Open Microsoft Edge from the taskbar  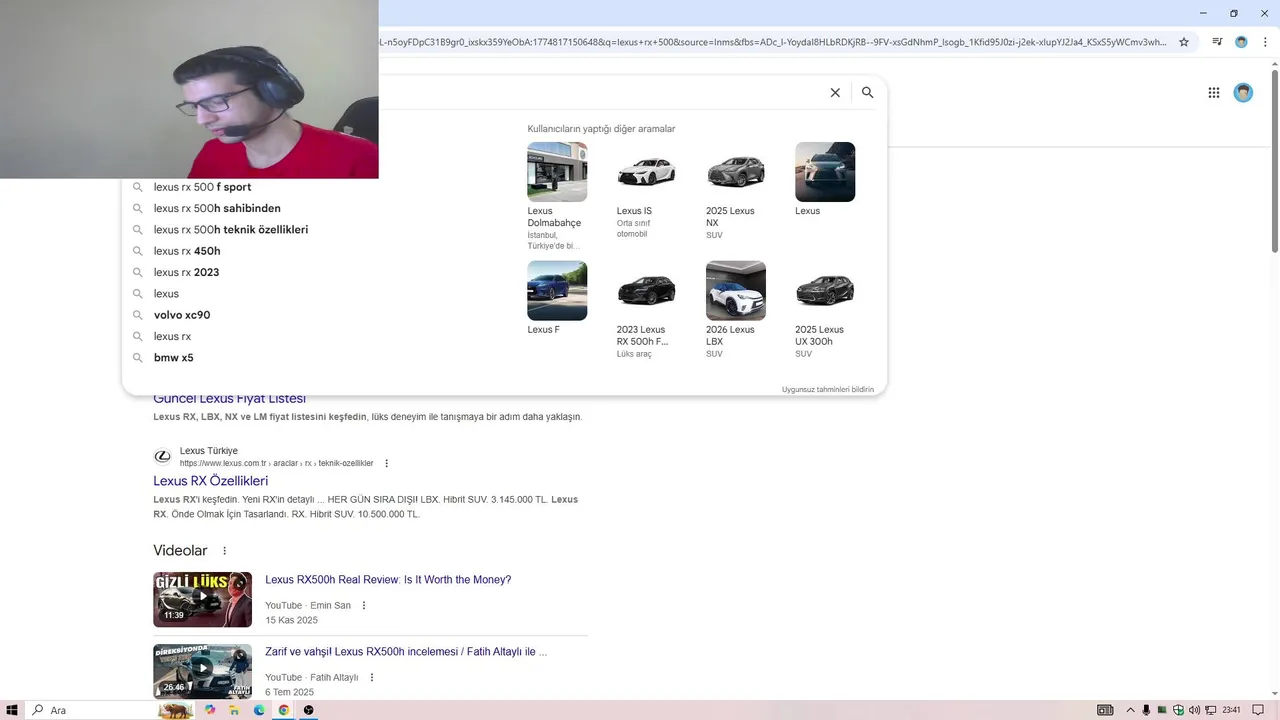point(259,710)
